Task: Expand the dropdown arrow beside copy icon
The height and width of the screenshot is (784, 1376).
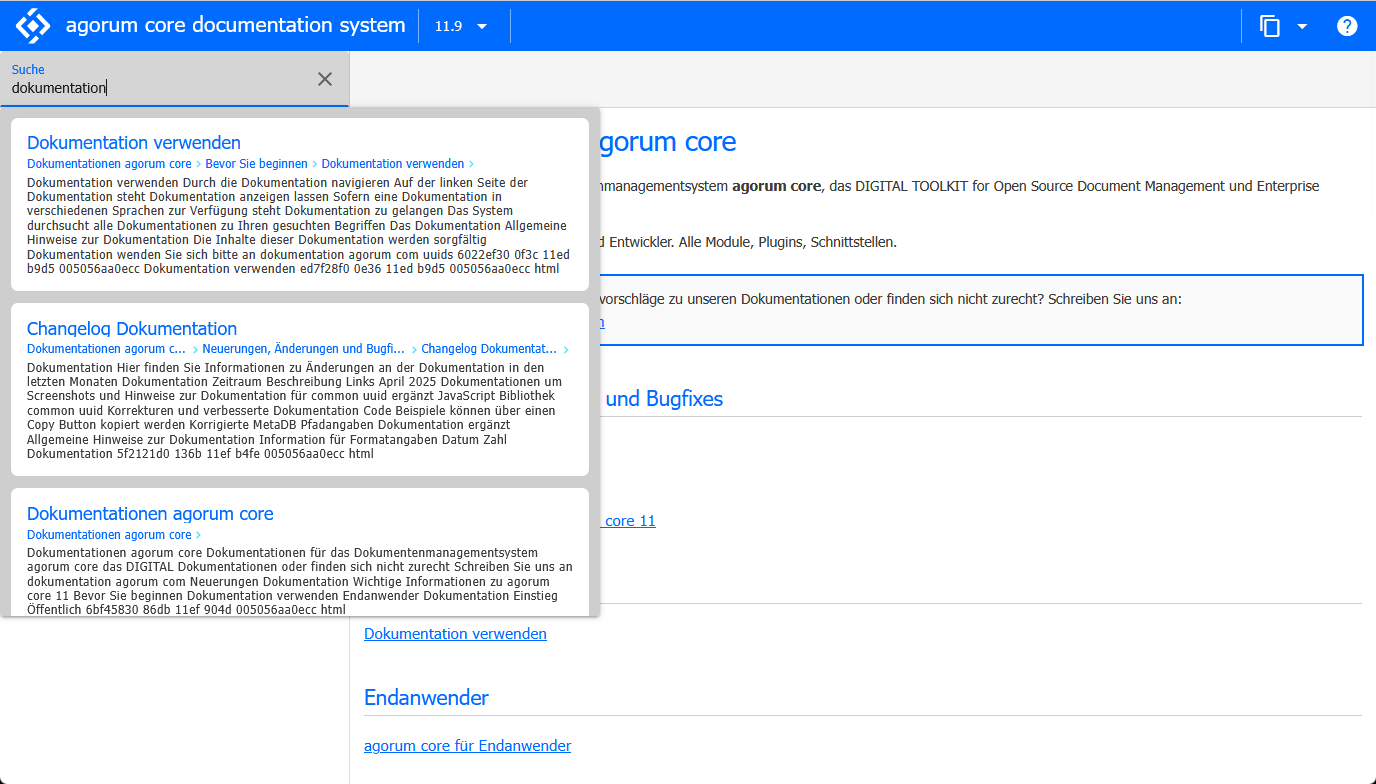Action: click(x=1302, y=26)
